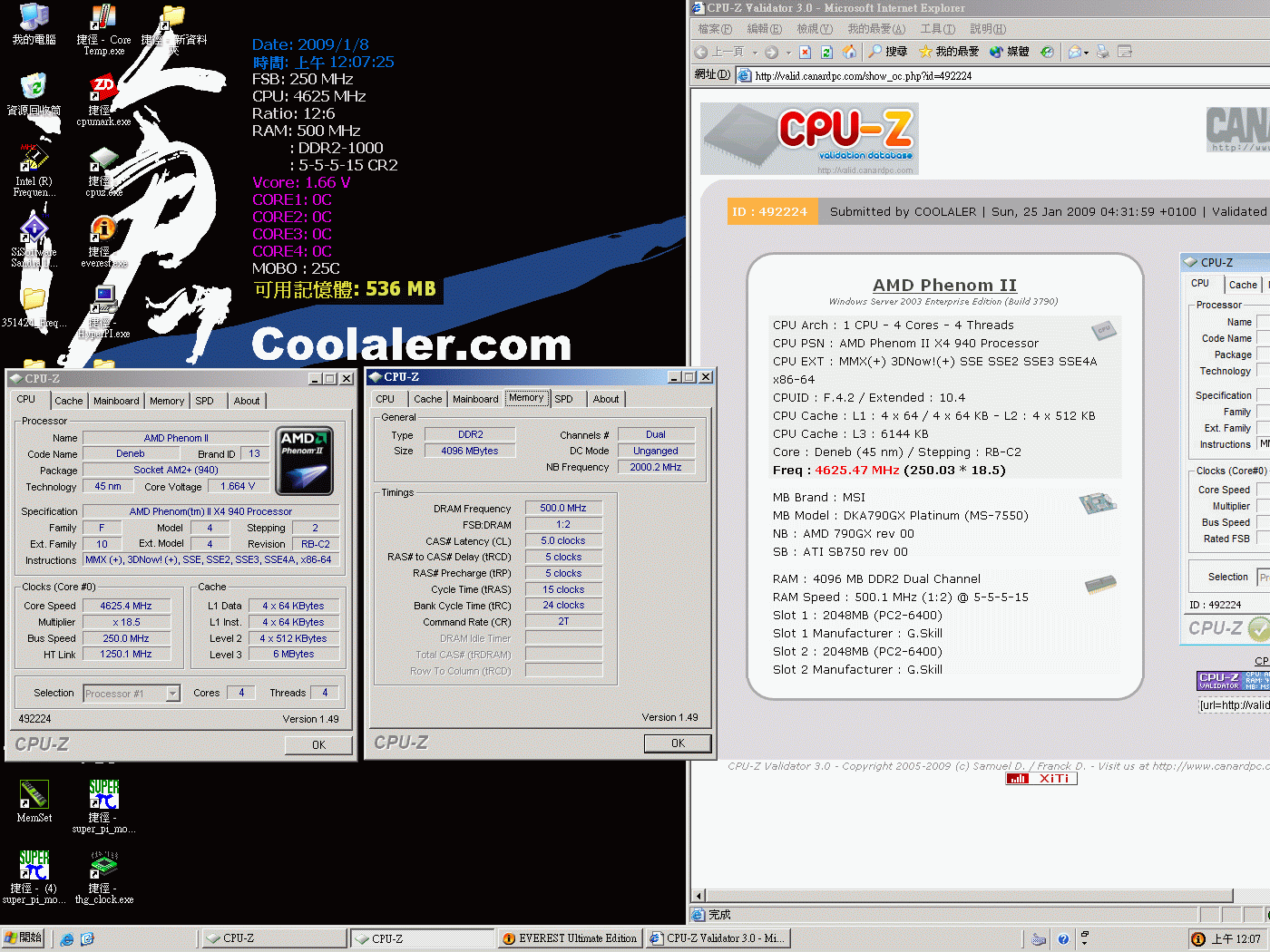Open SPD tab in left CPU-Z window
This screenshot has width=1270, height=952.
pyautogui.click(x=205, y=401)
